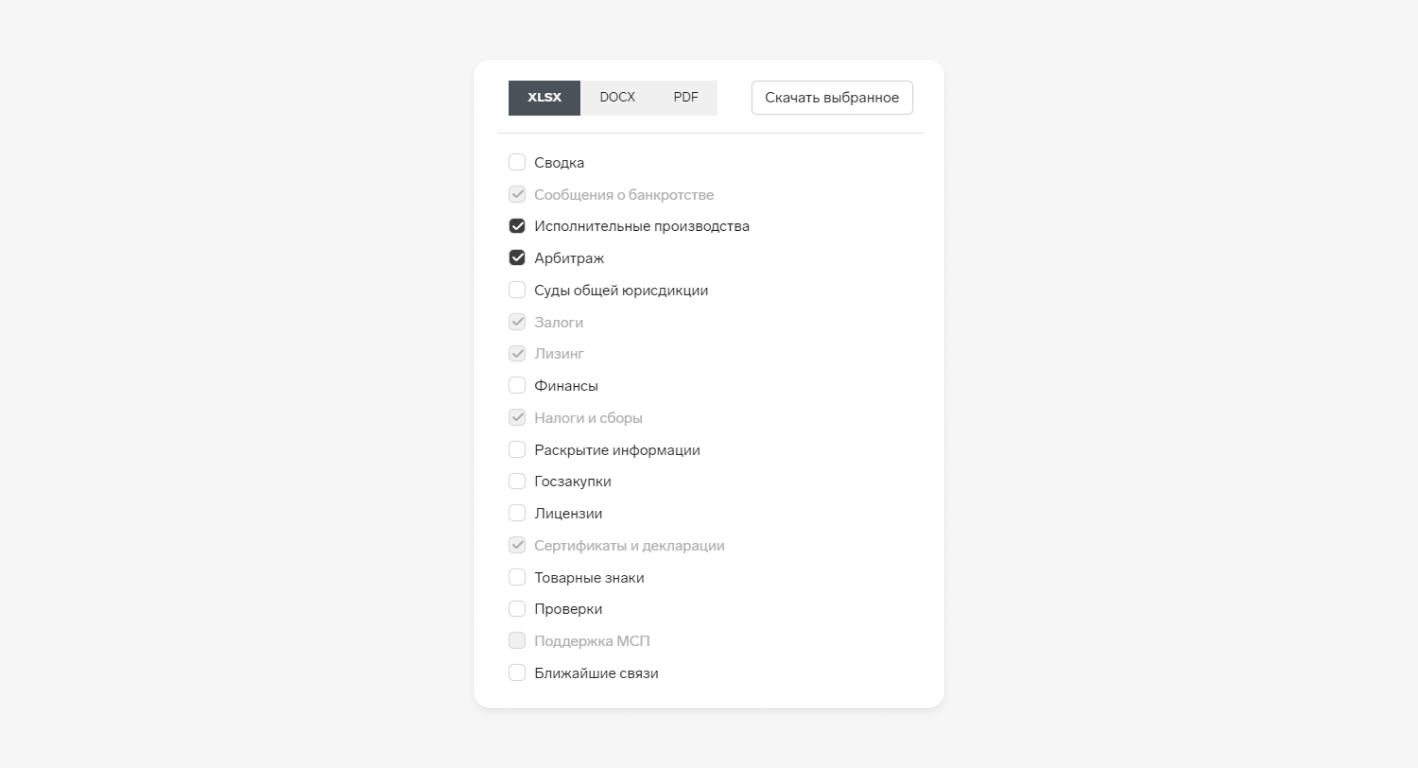Uncheck Исполнительные производства checkbox
The image size is (1418, 768).
tap(517, 226)
